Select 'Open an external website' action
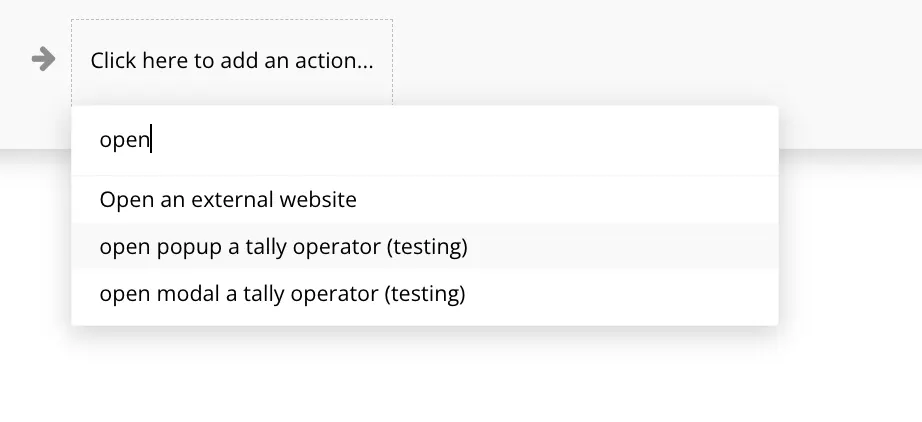This screenshot has height=422, width=922. coord(228,199)
